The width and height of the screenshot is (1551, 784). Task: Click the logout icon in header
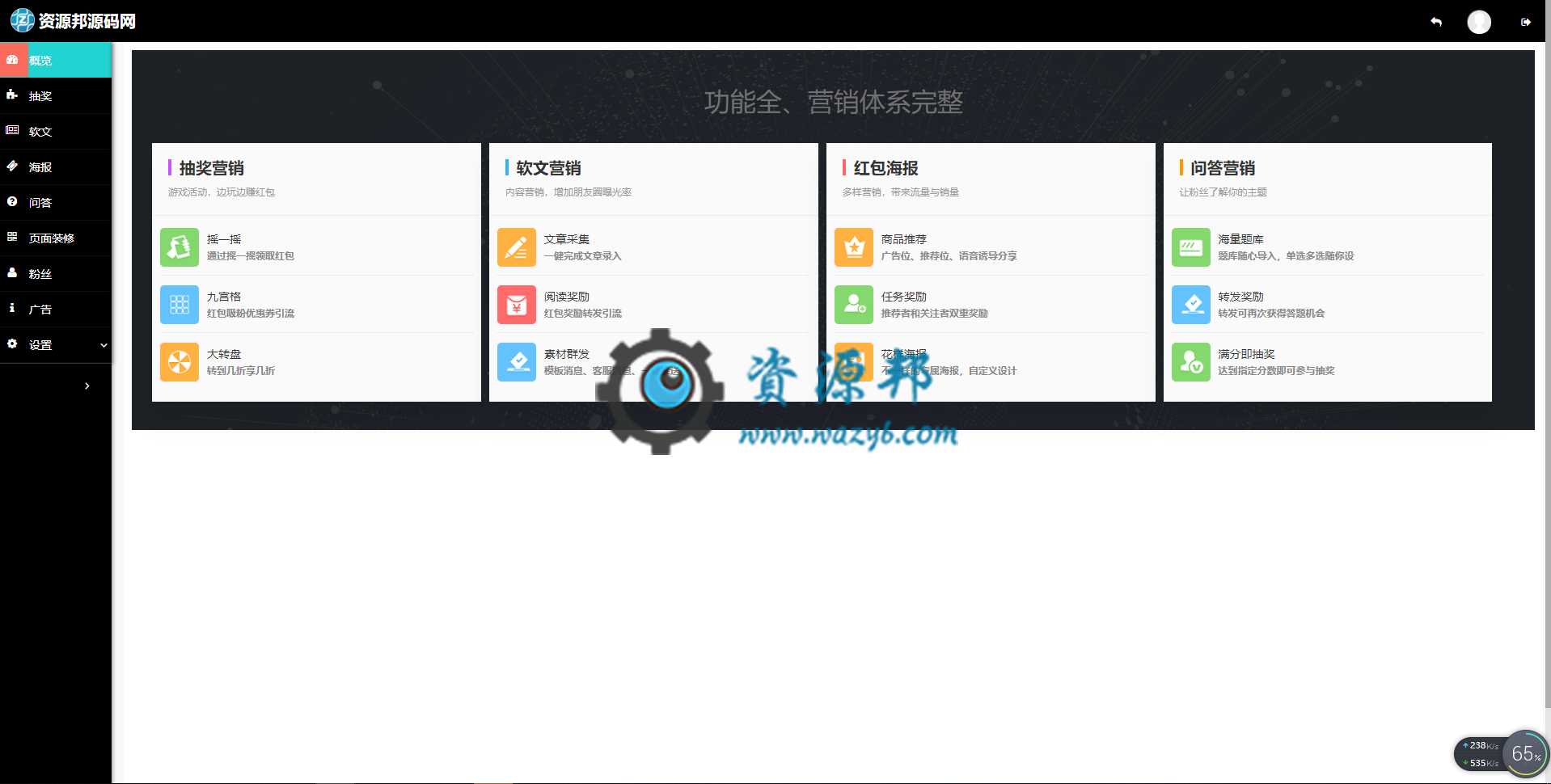tap(1526, 22)
